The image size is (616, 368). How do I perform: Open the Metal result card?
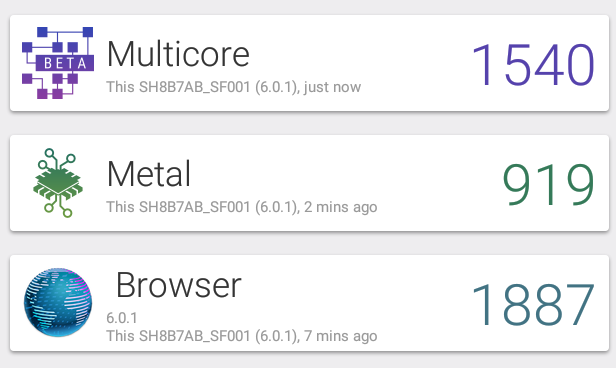309,183
